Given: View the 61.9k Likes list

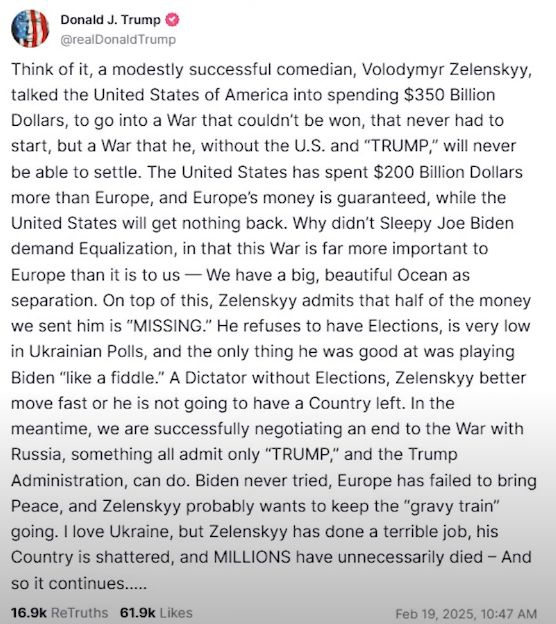Looking at the screenshot, I should [x=156, y=612].
